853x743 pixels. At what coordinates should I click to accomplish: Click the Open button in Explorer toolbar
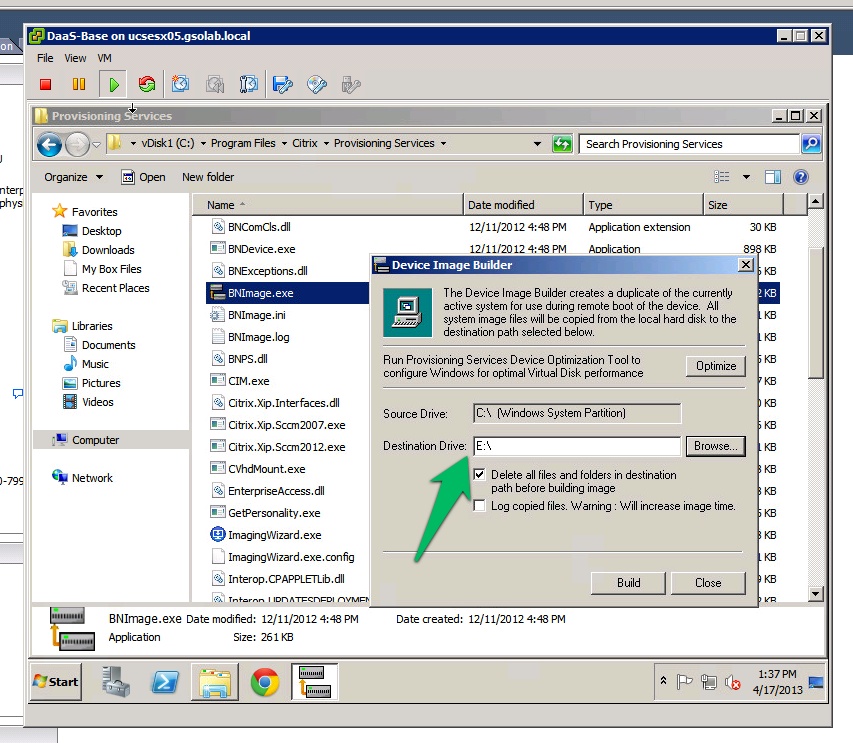click(144, 177)
